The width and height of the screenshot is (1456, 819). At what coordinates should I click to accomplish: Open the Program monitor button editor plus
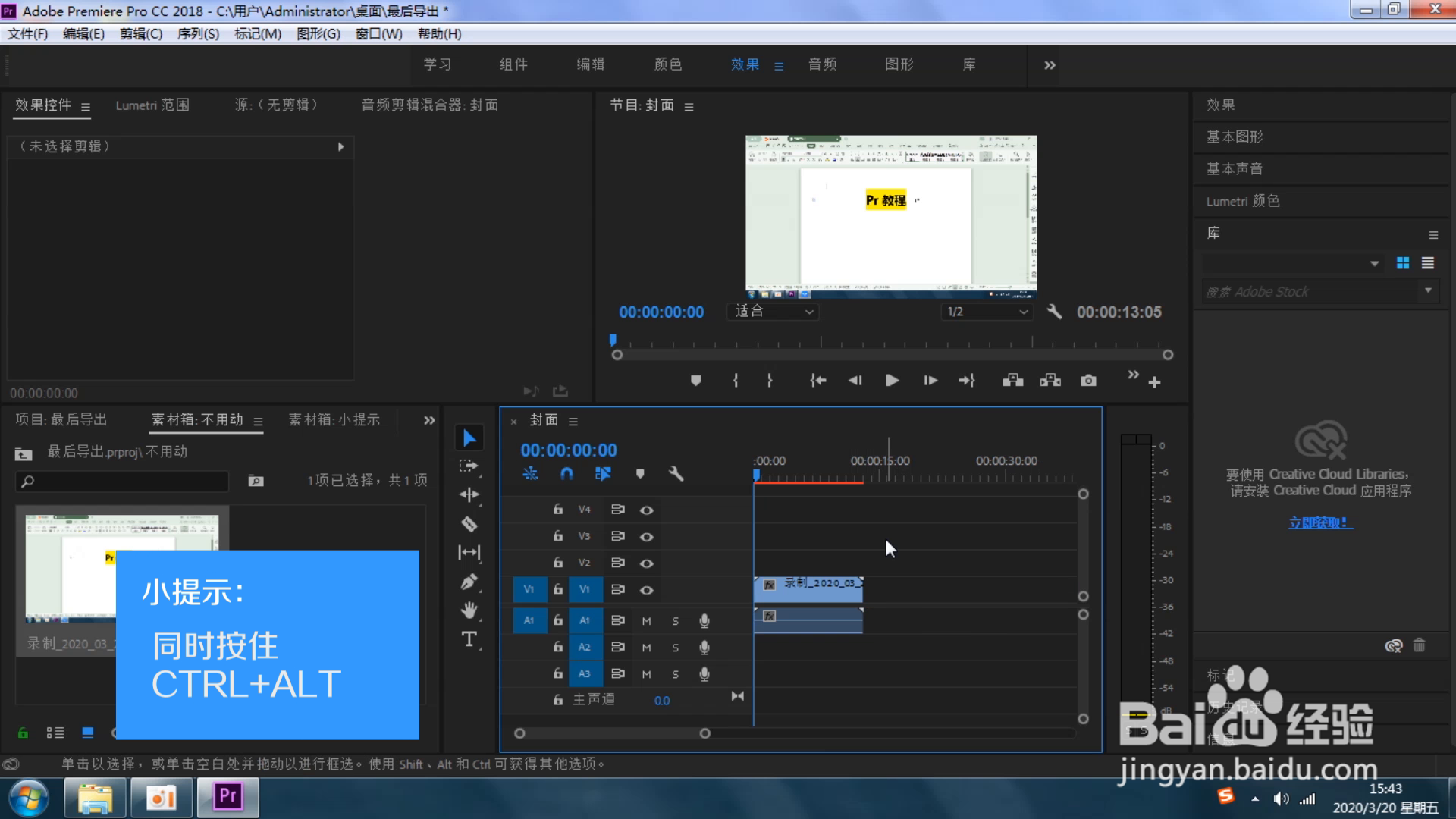(1154, 382)
